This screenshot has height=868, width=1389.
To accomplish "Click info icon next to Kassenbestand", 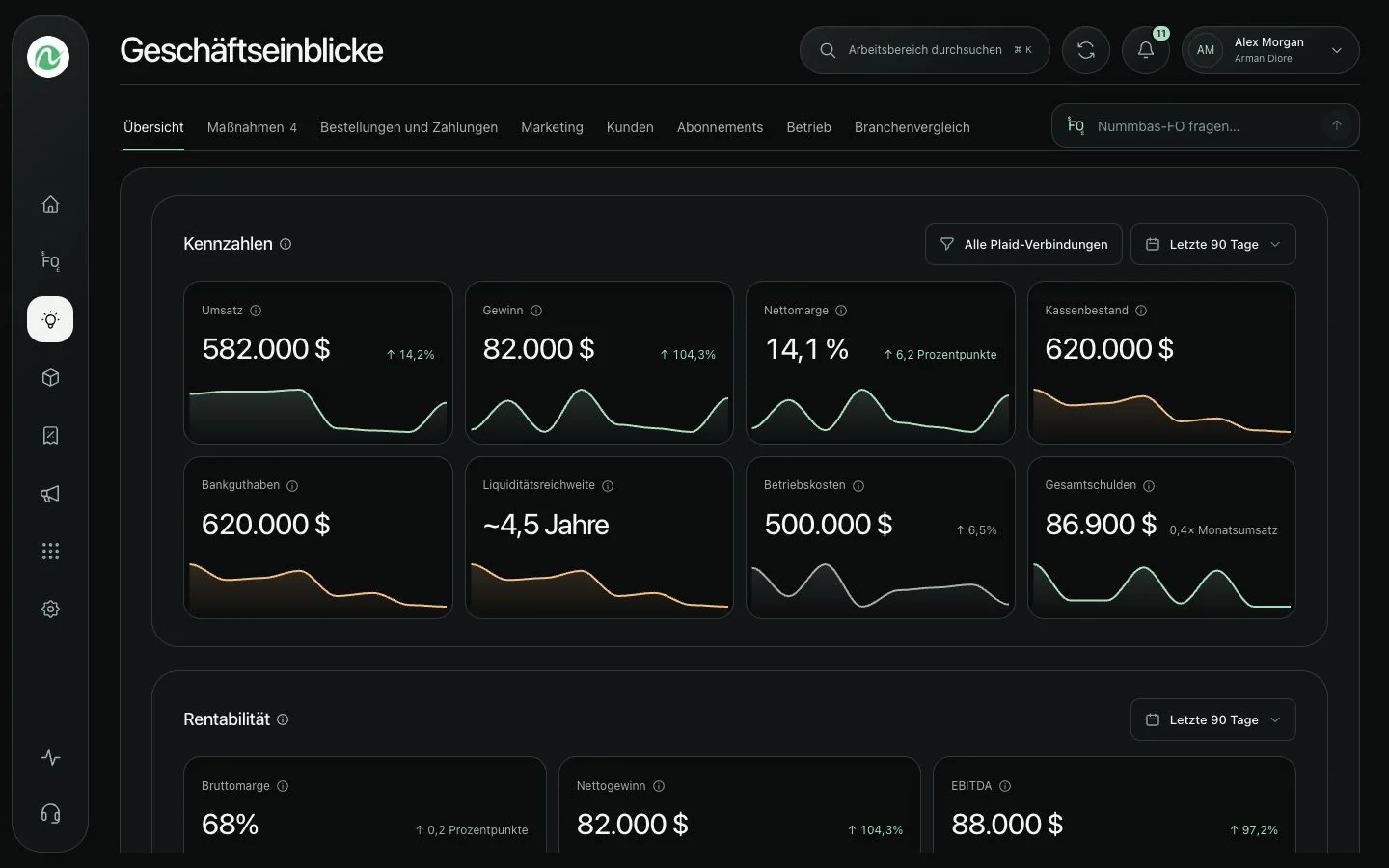I will [x=1141, y=311].
